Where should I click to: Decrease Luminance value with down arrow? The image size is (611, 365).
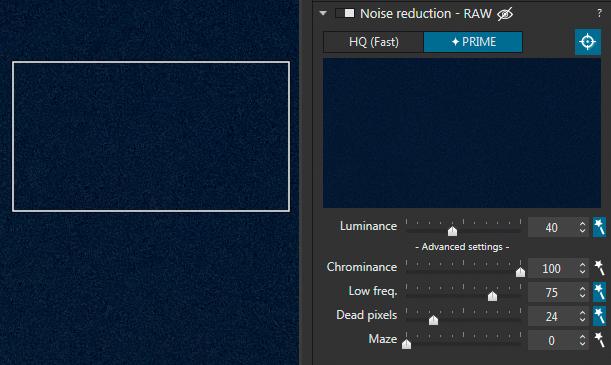(x=582, y=231)
